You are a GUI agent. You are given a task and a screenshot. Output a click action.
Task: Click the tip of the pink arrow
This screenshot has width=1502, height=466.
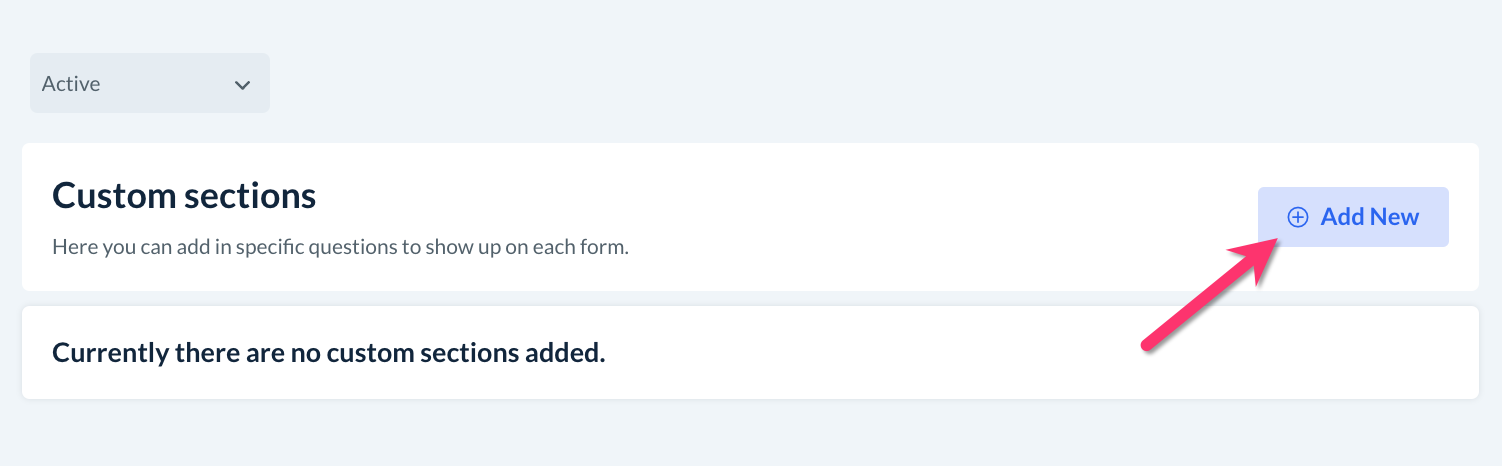pyautogui.click(x=1276, y=244)
